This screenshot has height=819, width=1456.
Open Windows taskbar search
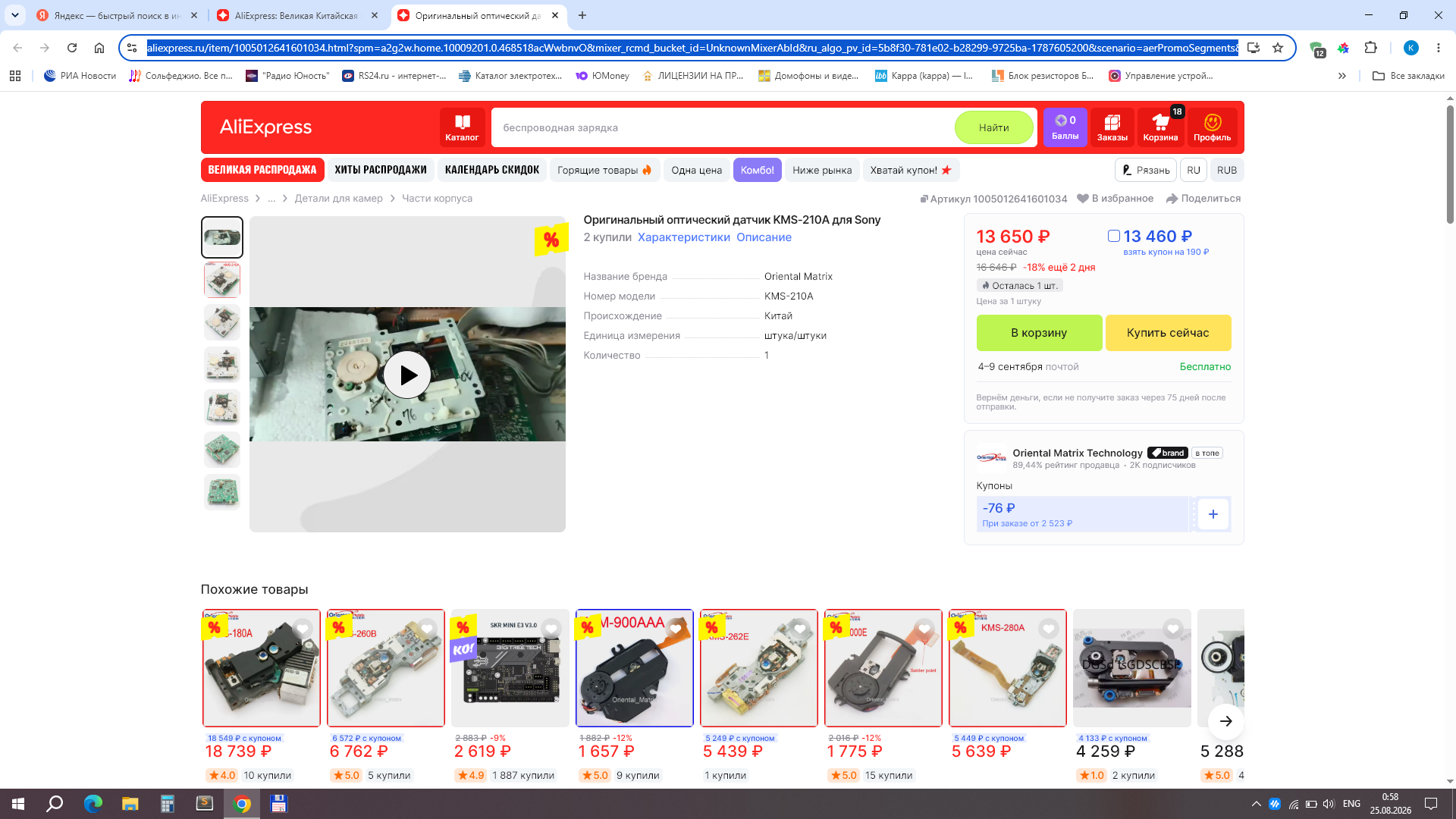coord(55,804)
